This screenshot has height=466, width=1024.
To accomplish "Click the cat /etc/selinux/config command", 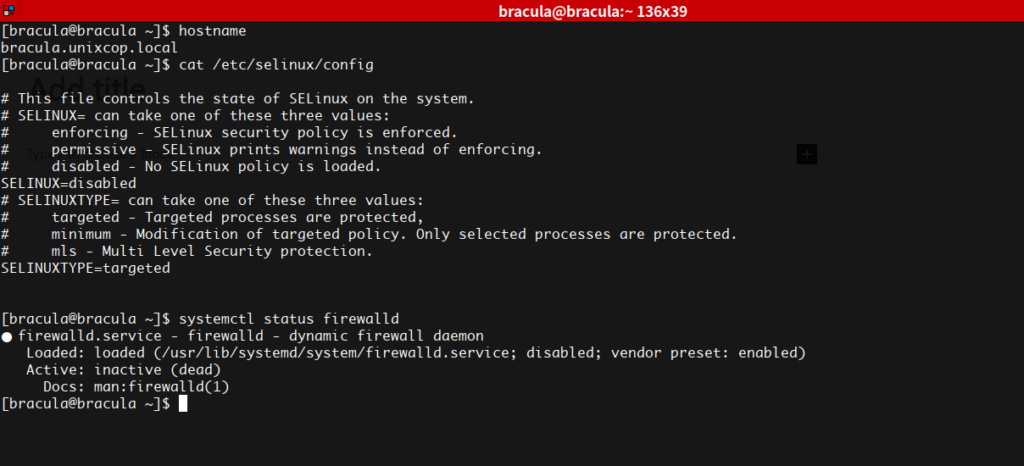I will click(x=276, y=65).
